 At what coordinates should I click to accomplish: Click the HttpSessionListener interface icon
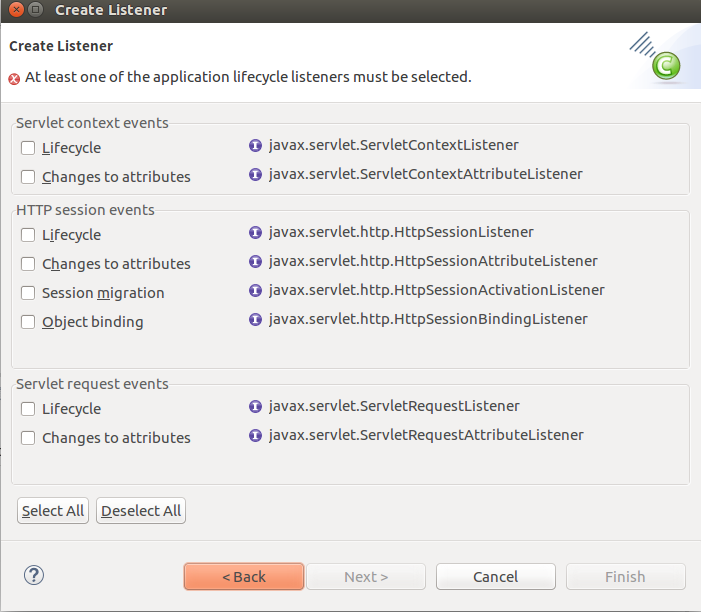(x=256, y=233)
